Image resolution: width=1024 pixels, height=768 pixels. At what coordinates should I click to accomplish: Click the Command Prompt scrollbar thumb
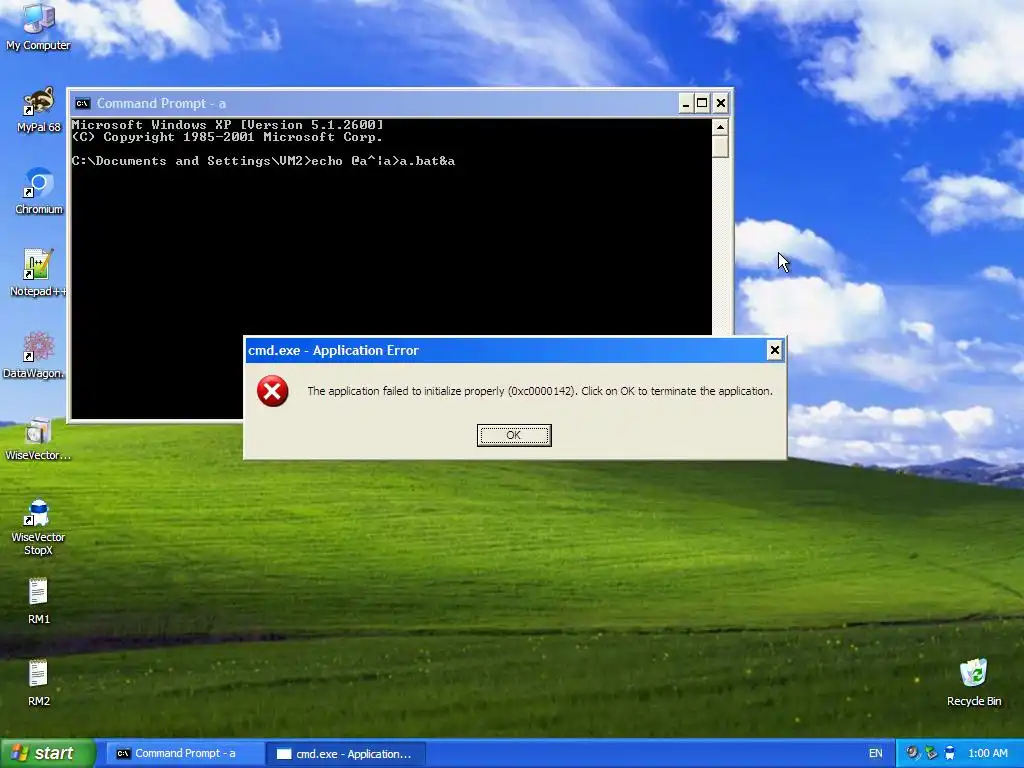click(x=720, y=146)
